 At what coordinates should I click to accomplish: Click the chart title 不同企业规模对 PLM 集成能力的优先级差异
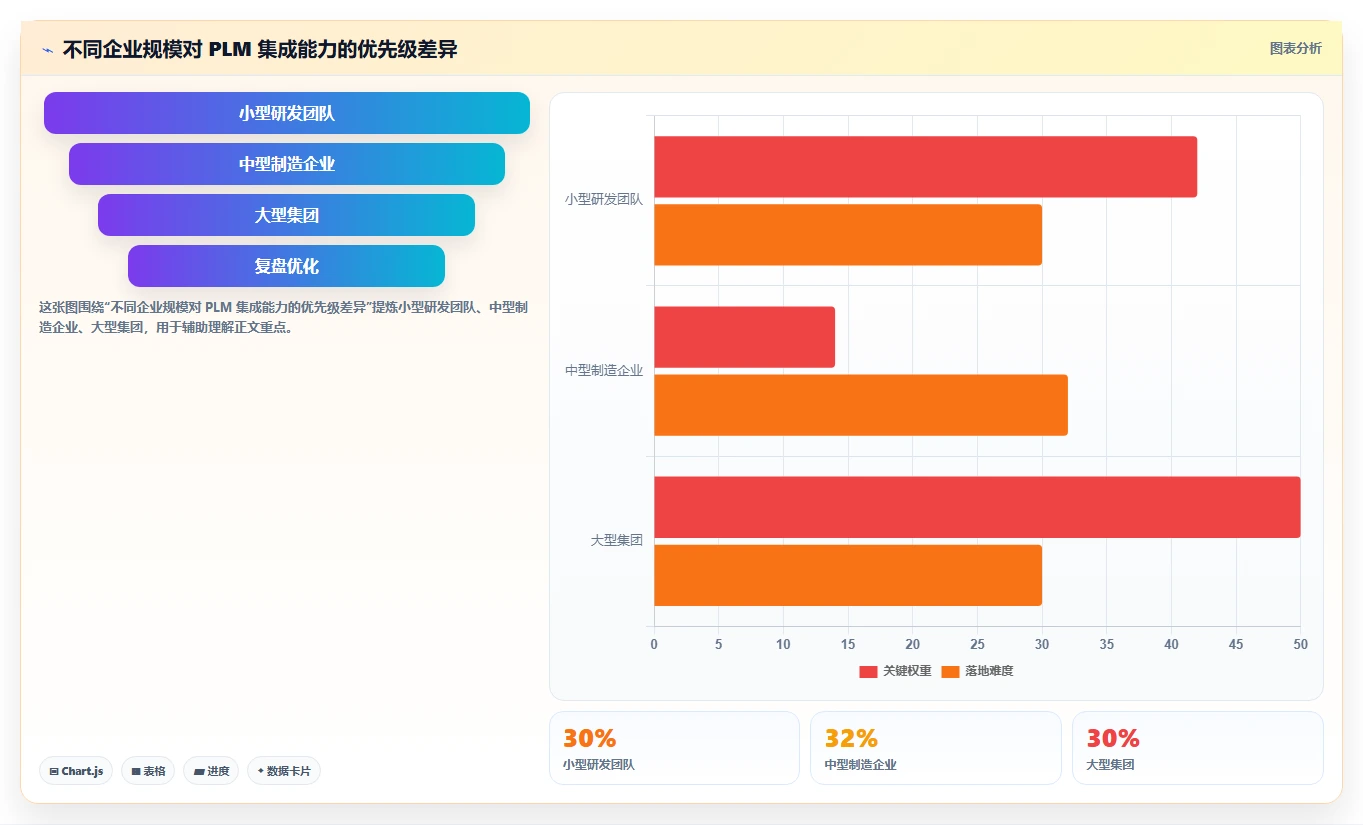coord(260,49)
